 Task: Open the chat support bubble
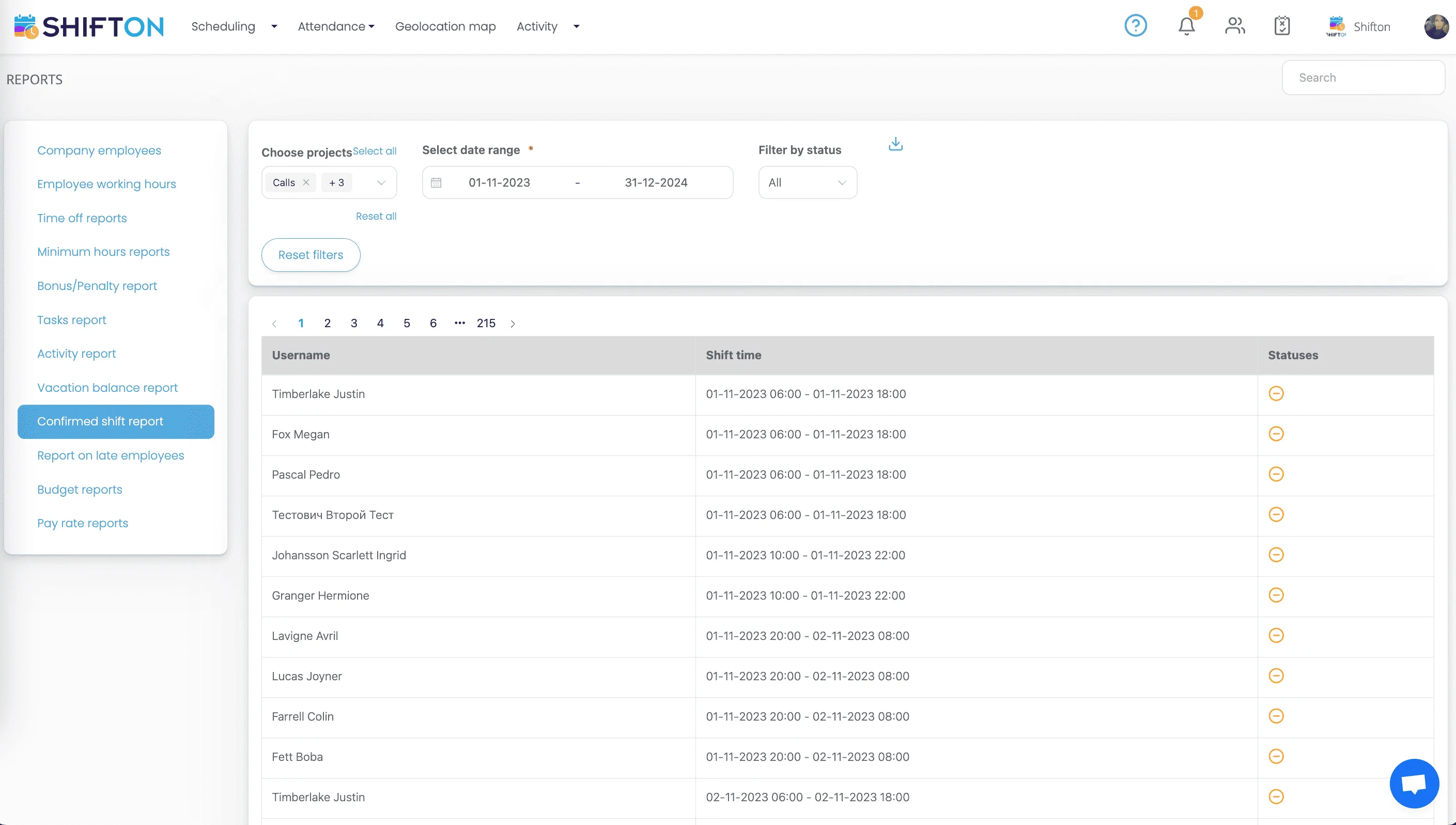1414,783
